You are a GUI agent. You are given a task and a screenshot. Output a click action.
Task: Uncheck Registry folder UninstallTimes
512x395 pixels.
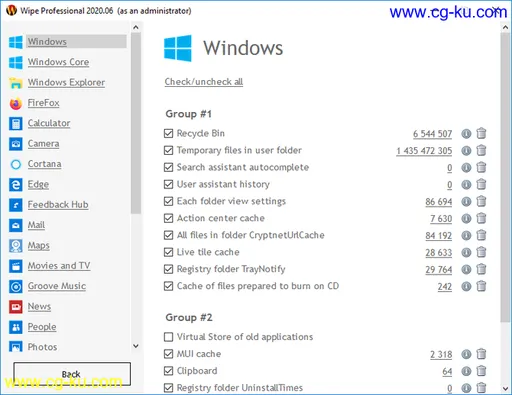coord(169,388)
